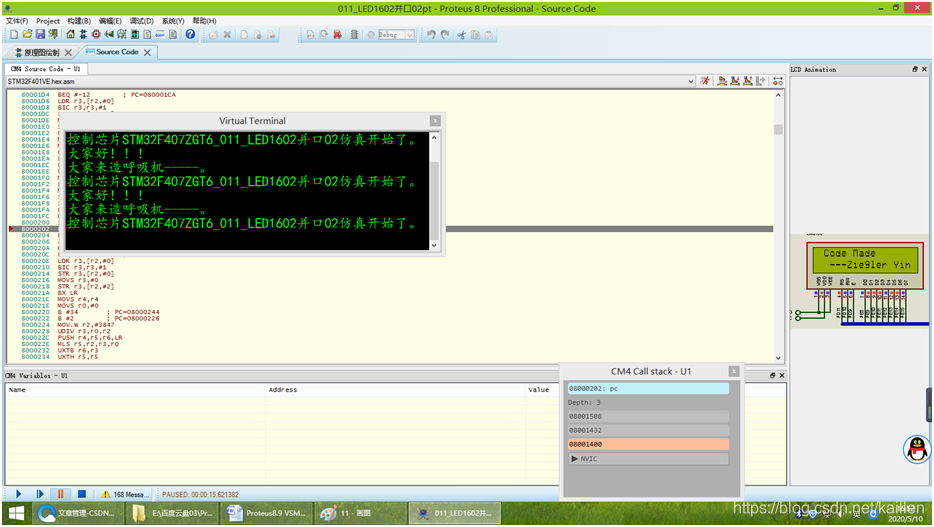Open the 构建(B) menu

point(79,21)
